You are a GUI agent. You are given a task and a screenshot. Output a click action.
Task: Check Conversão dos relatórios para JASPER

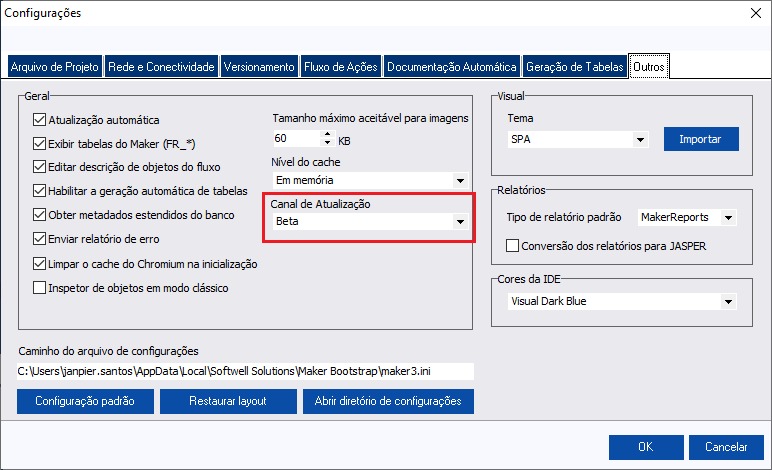pyautogui.click(x=513, y=244)
